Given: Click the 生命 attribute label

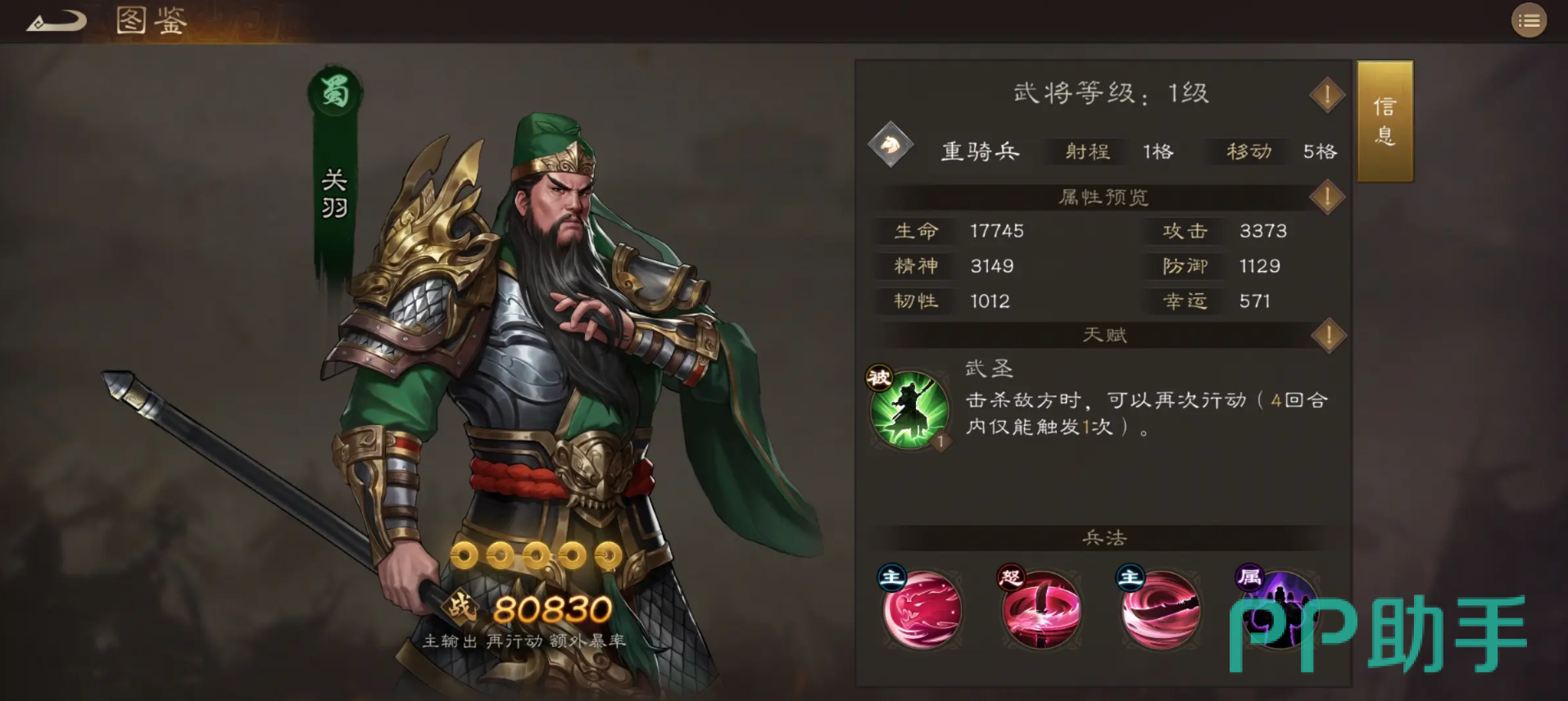Looking at the screenshot, I should [916, 232].
